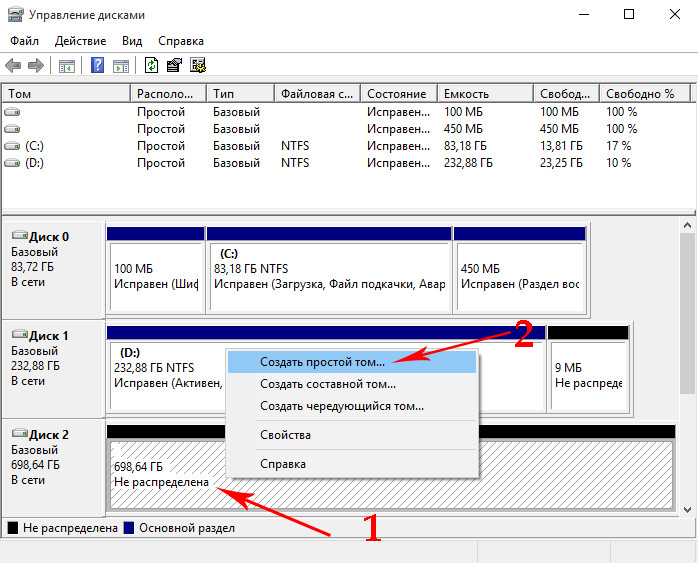
Task: Click the blue Основной раздел legend swatch
Action: coord(129,528)
